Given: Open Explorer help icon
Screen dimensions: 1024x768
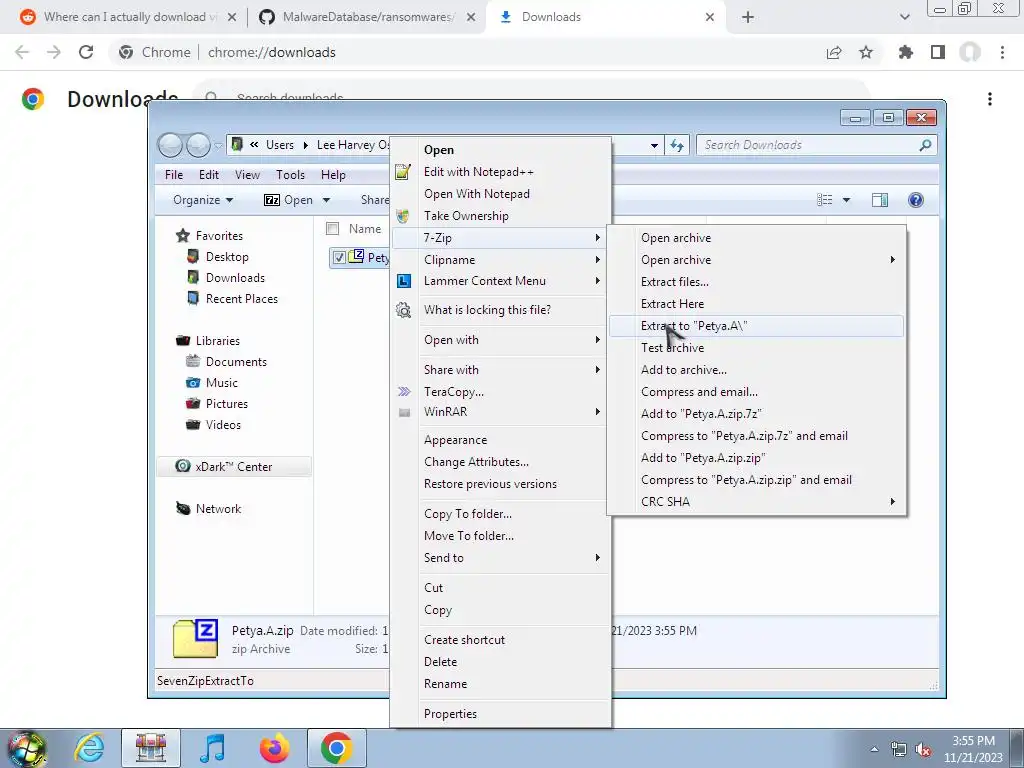Looking at the screenshot, I should pyautogui.click(x=916, y=200).
